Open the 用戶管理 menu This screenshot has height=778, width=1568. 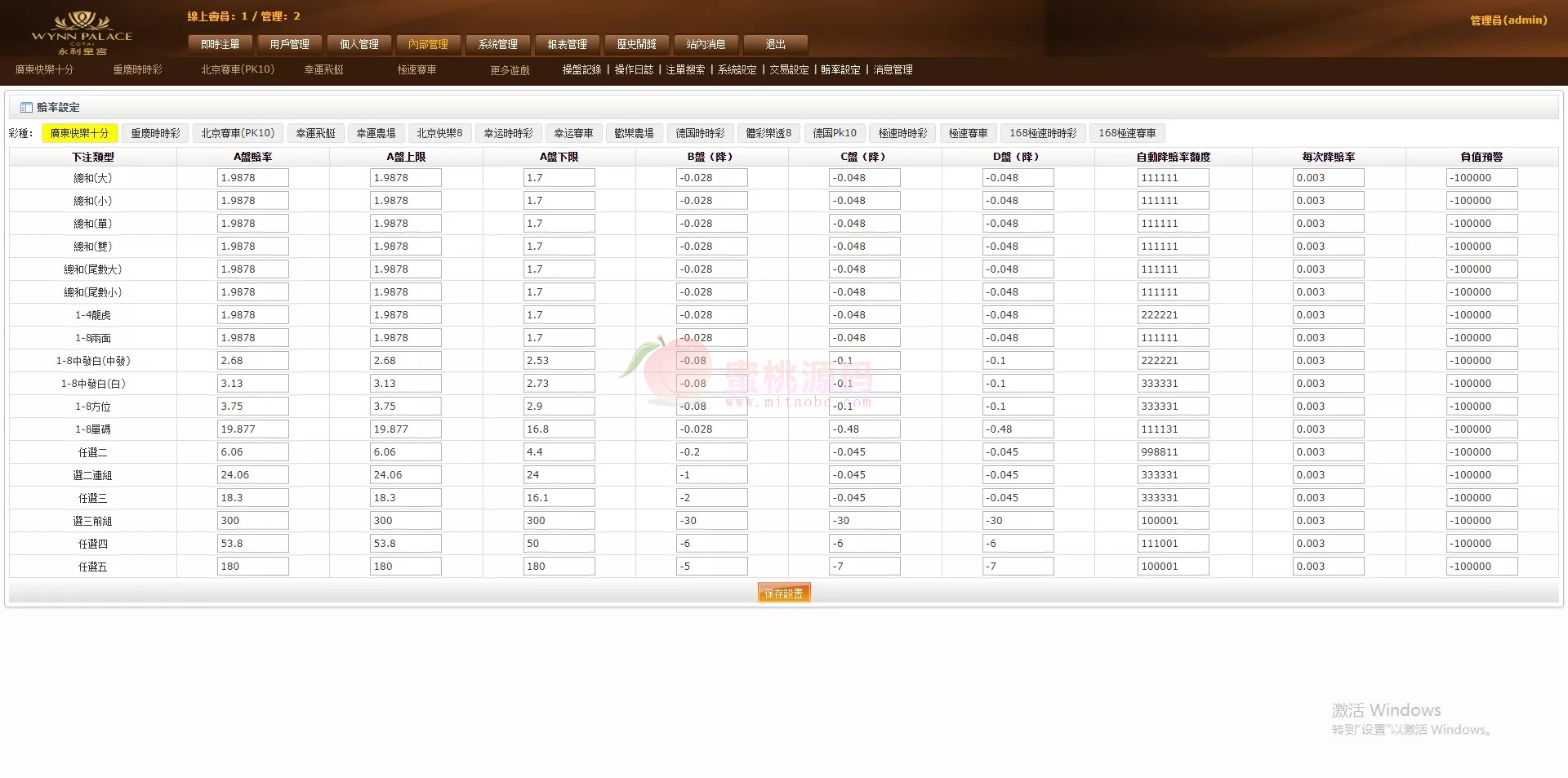289,44
